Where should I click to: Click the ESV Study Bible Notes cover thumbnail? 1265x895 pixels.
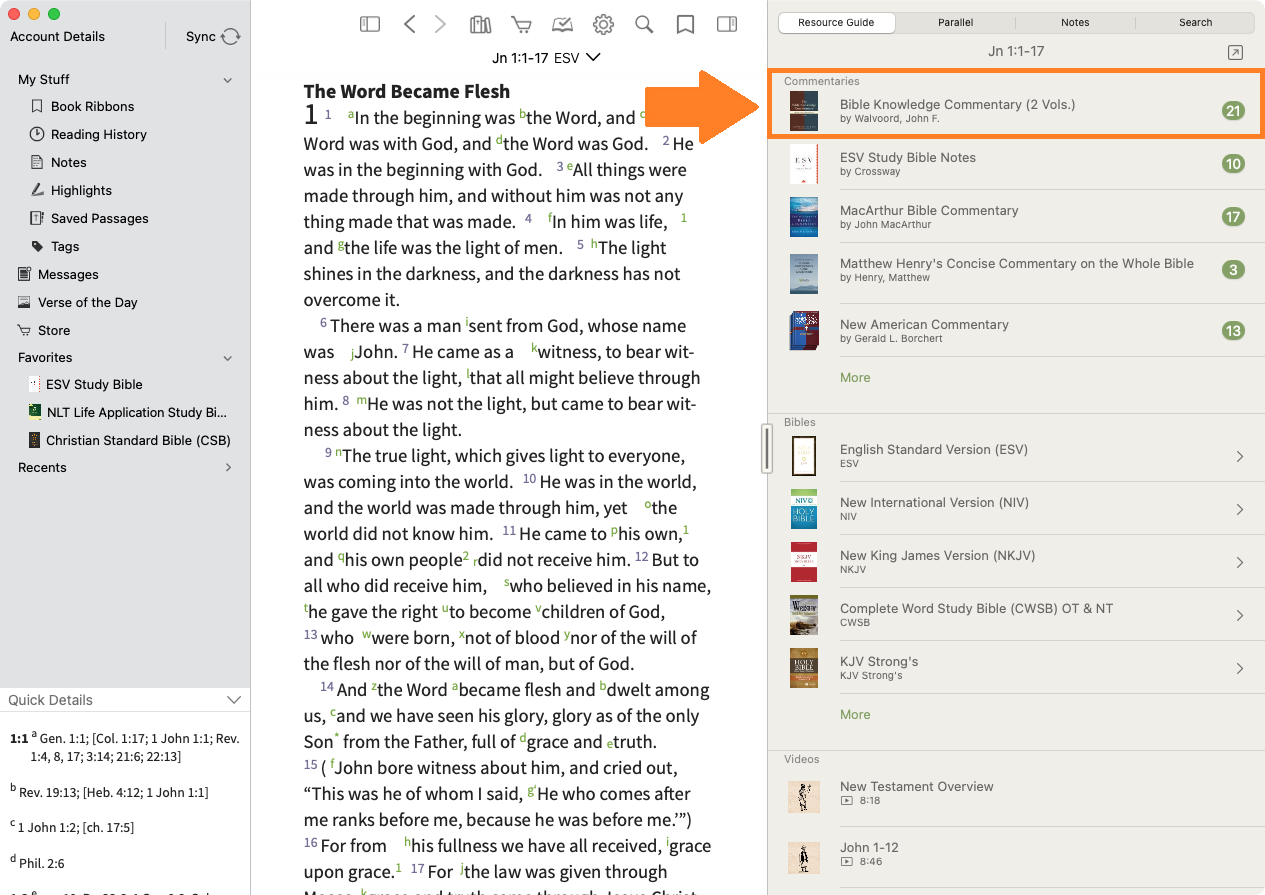coord(804,164)
